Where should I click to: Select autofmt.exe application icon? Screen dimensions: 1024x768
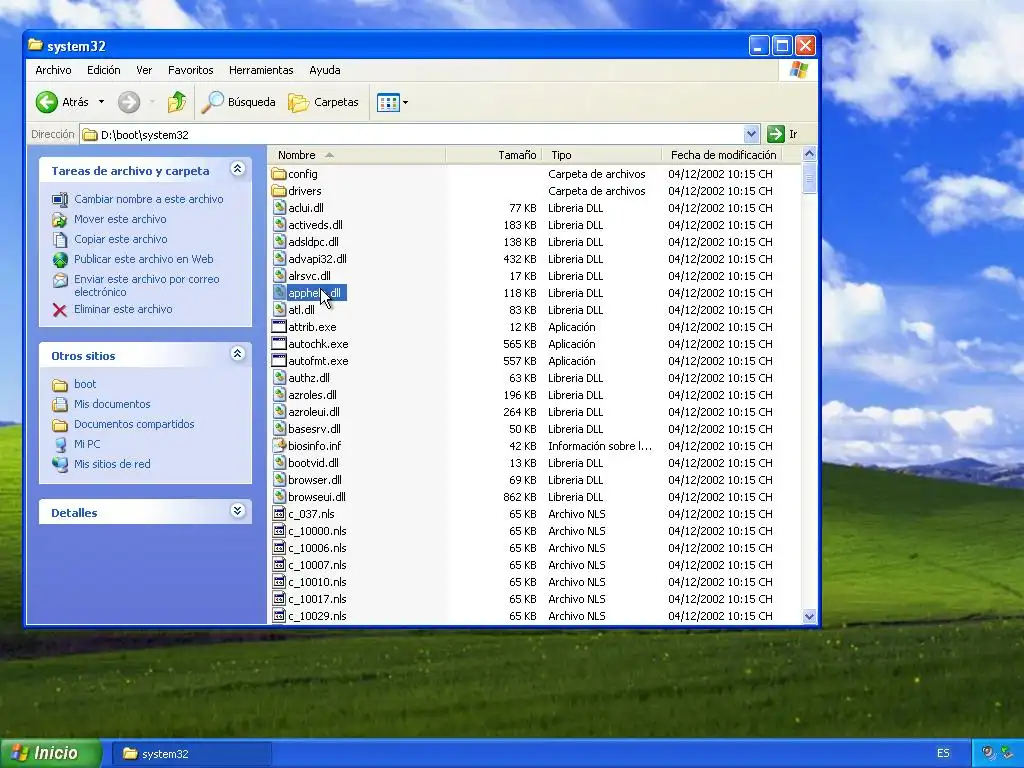pyautogui.click(x=279, y=360)
